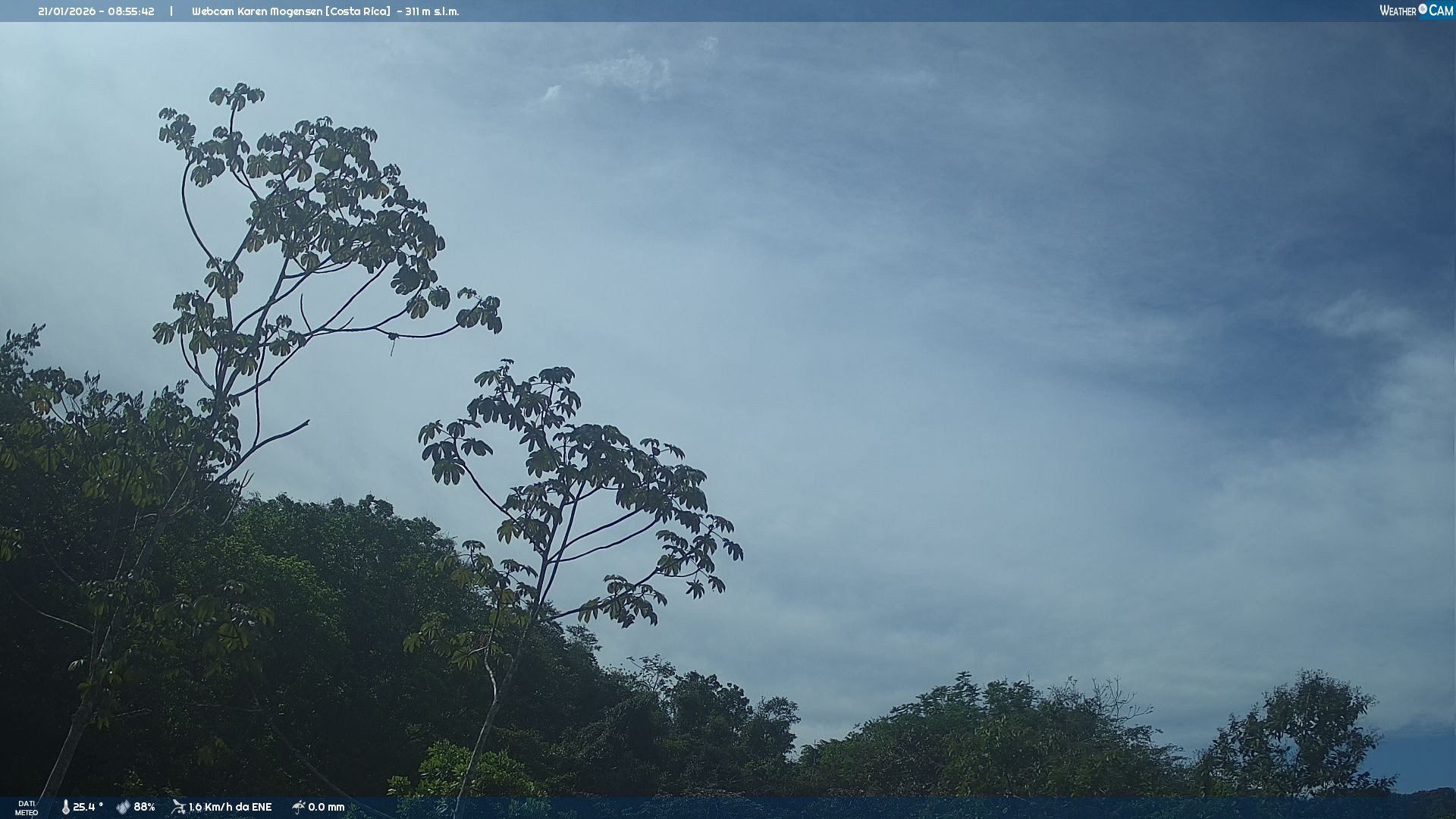Click the Webcam Karen Mogensen title

pyautogui.click(x=256, y=11)
